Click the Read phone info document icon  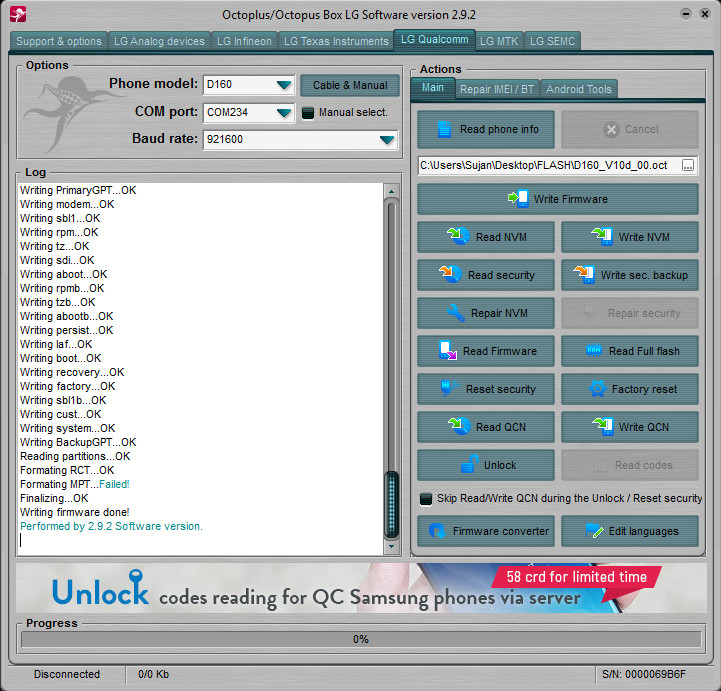(444, 129)
